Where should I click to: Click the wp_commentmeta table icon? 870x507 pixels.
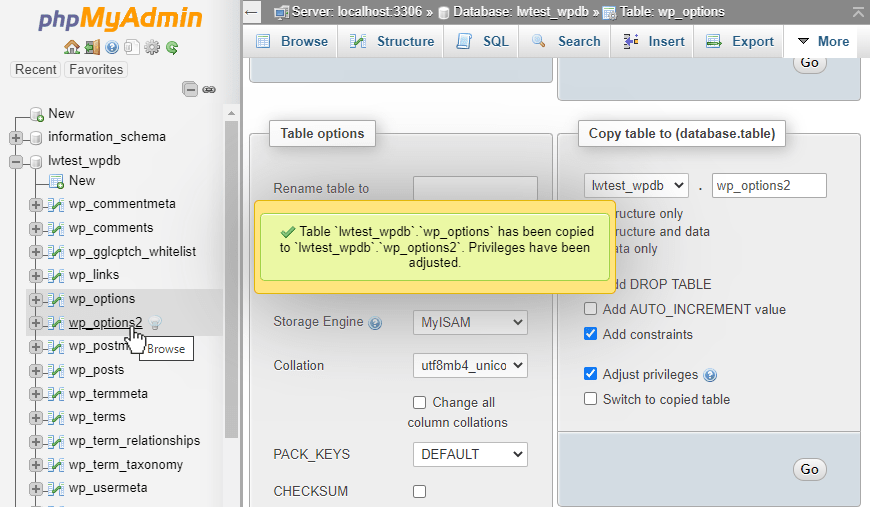[x=55, y=204]
